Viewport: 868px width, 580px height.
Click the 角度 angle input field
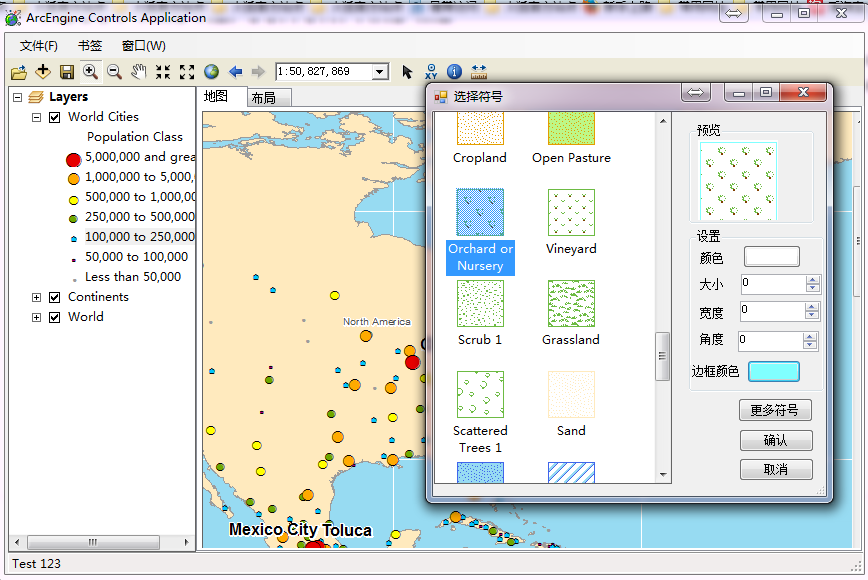pyautogui.click(x=770, y=340)
